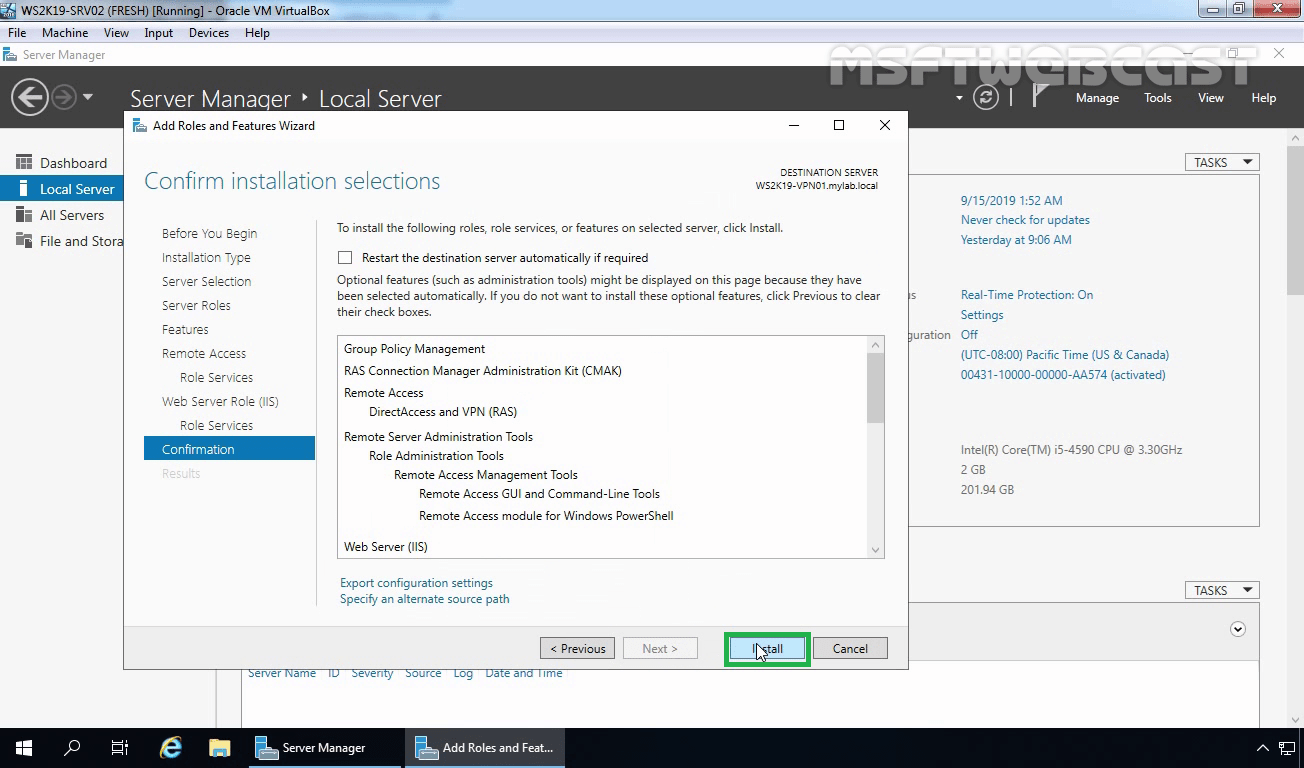
Task: Click the Export configuration settings link
Action: coord(416,582)
